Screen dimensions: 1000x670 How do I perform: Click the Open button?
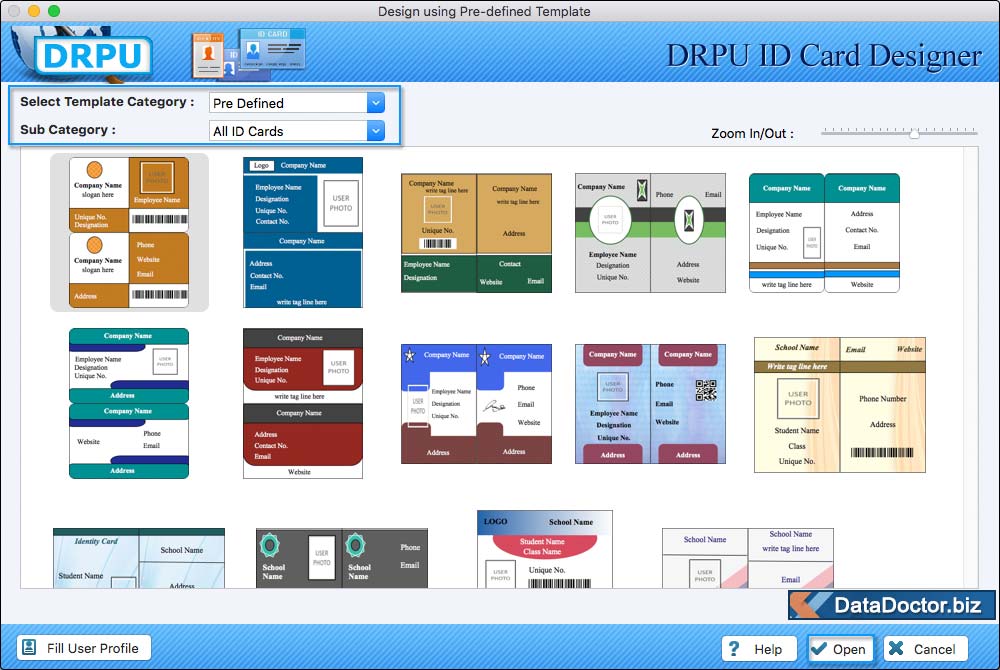(841, 649)
